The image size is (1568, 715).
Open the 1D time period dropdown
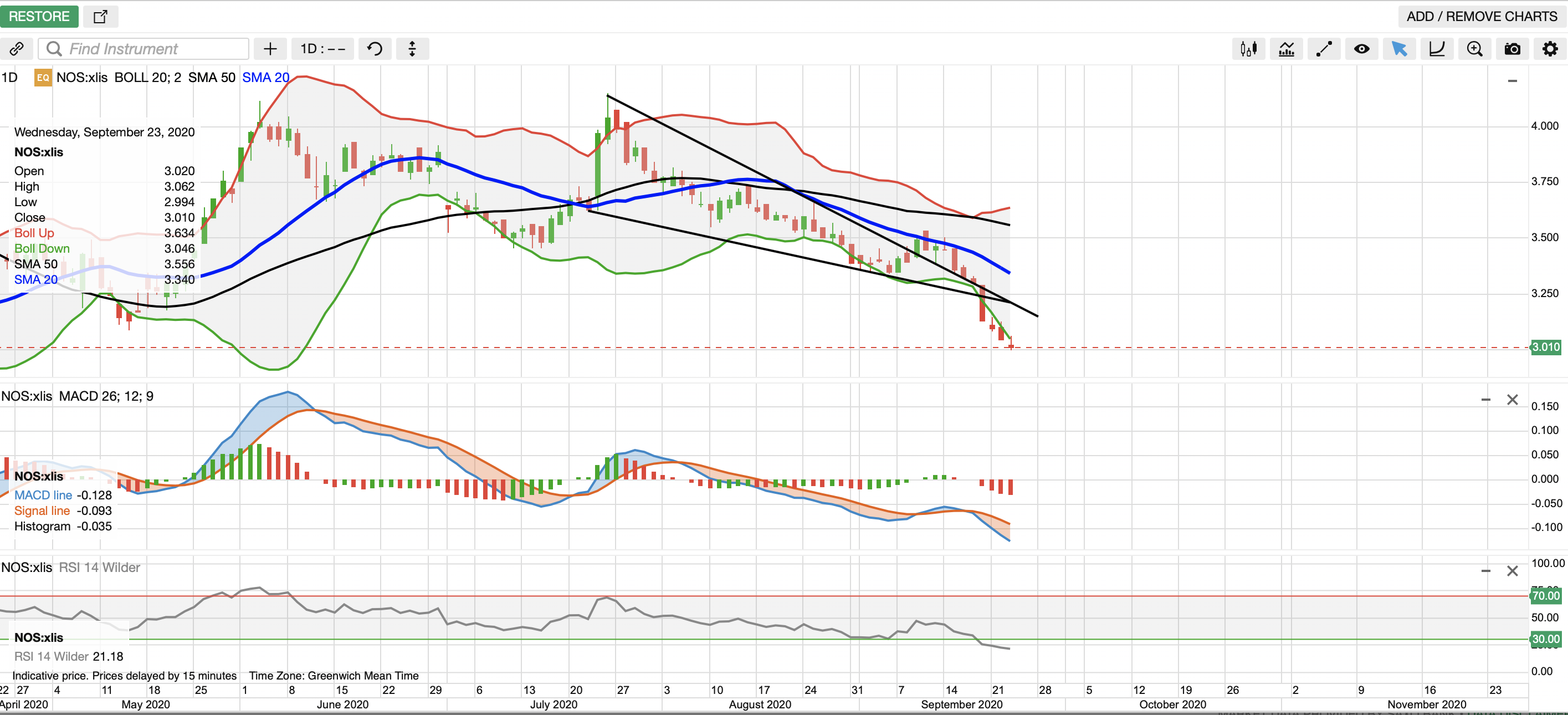point(322,49)
